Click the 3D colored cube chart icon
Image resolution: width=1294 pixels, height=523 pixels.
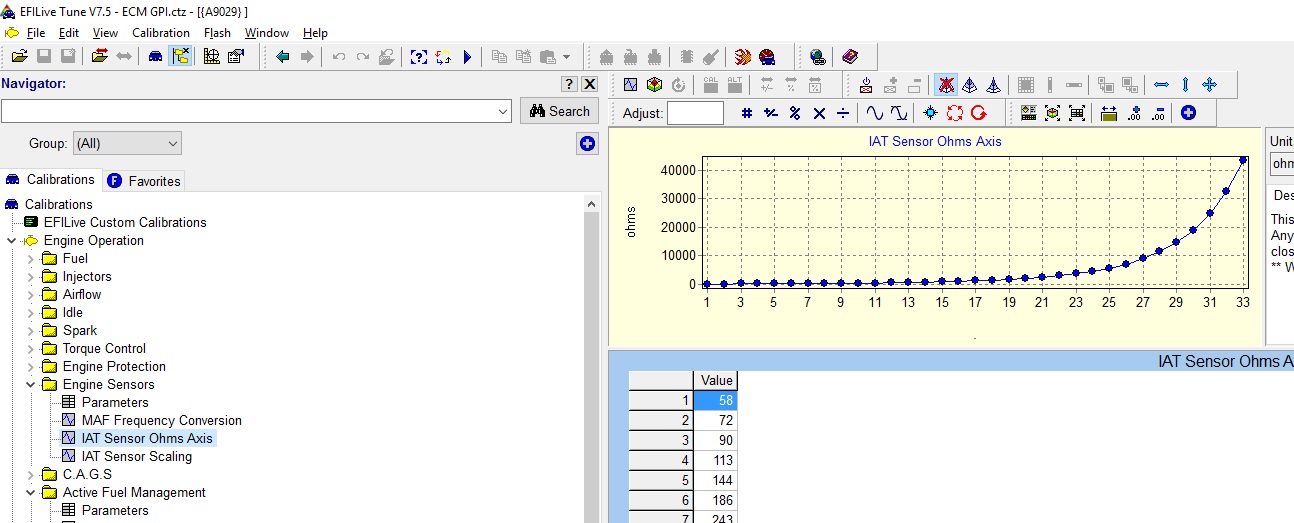(654, 85)
